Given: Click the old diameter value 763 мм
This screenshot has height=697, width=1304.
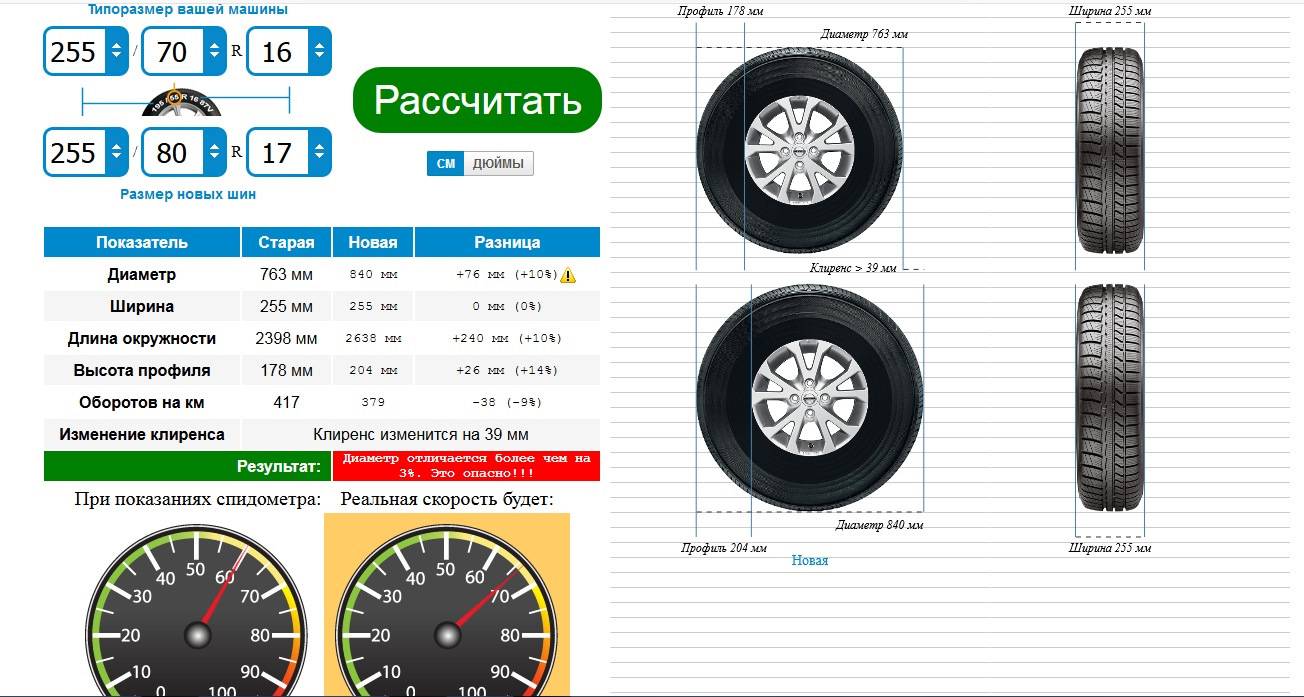Looking at the screenshot, I should coord(287,274).
